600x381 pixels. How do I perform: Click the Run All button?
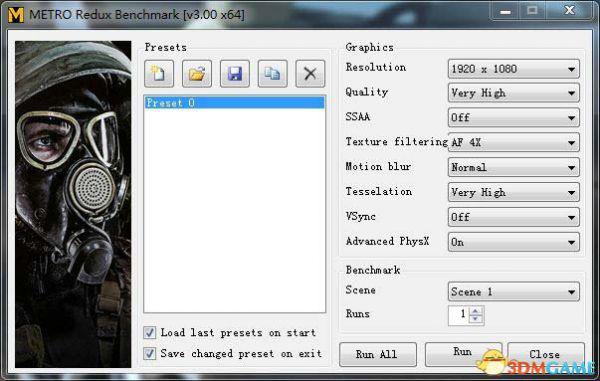tap(377, 354)
